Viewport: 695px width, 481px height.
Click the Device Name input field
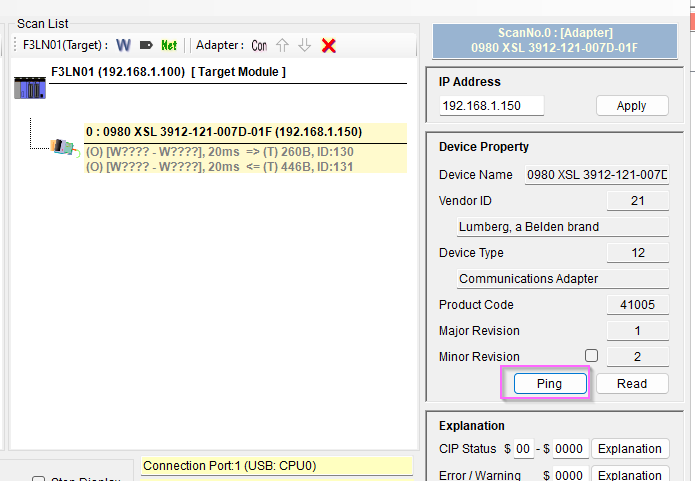click(597, 175)
